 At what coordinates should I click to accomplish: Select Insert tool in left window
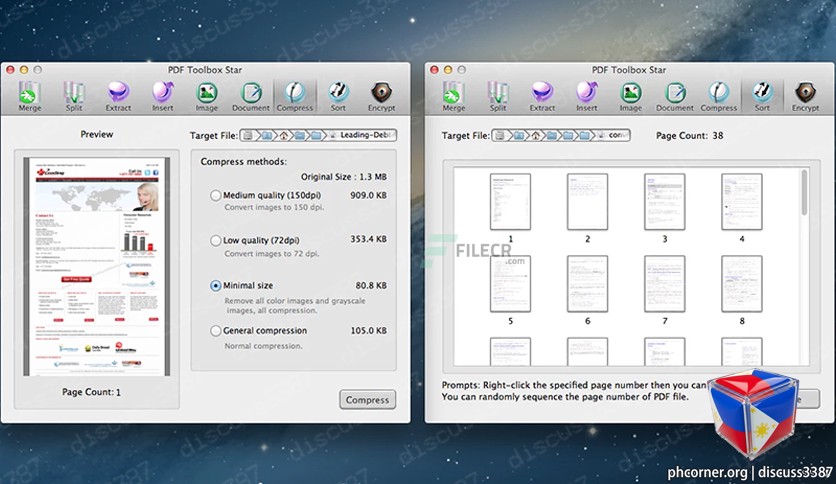(x=163, y=96)
